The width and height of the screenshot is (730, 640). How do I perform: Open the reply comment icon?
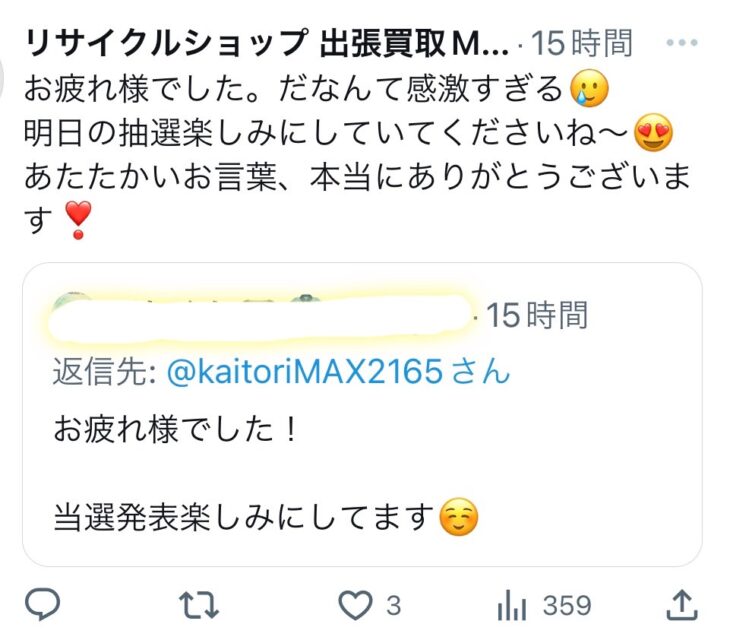[x=42, y=604]
